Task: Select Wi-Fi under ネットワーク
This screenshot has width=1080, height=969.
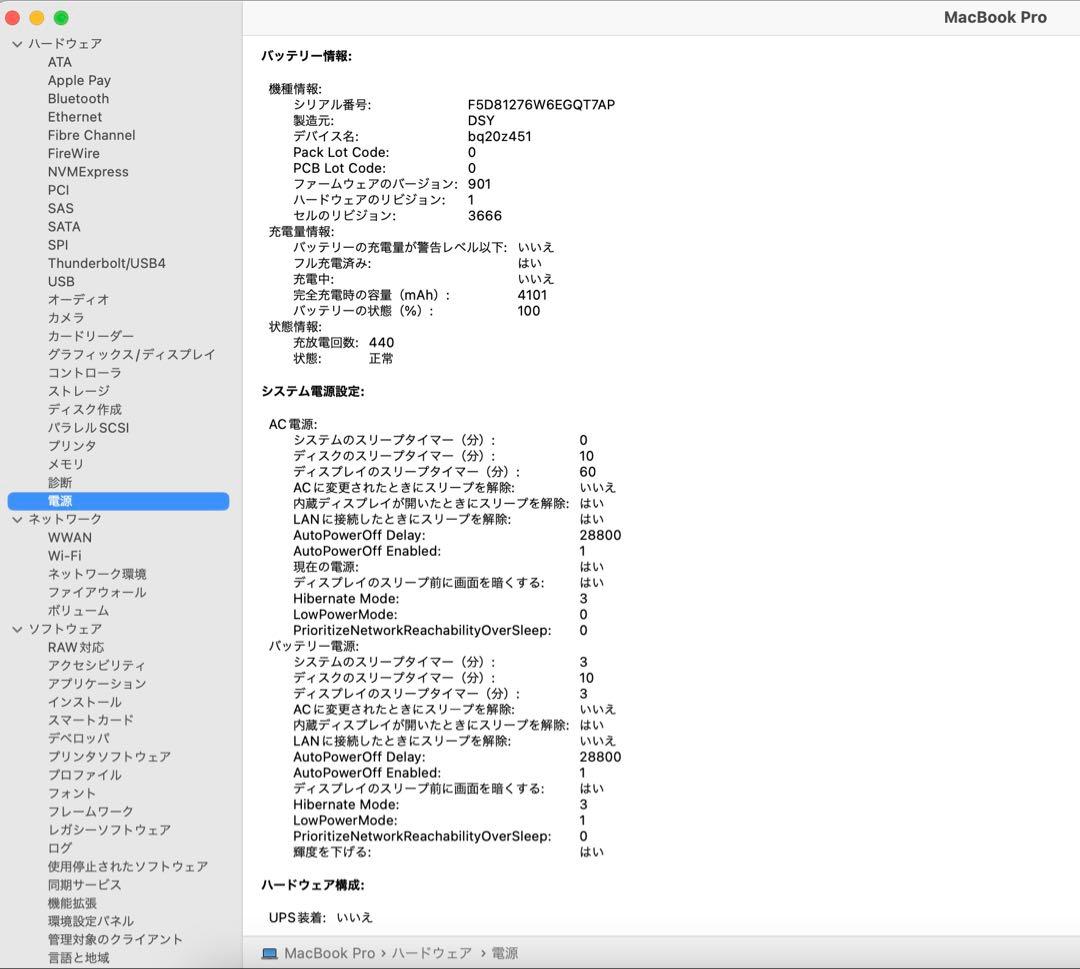Action: (60, 555)
